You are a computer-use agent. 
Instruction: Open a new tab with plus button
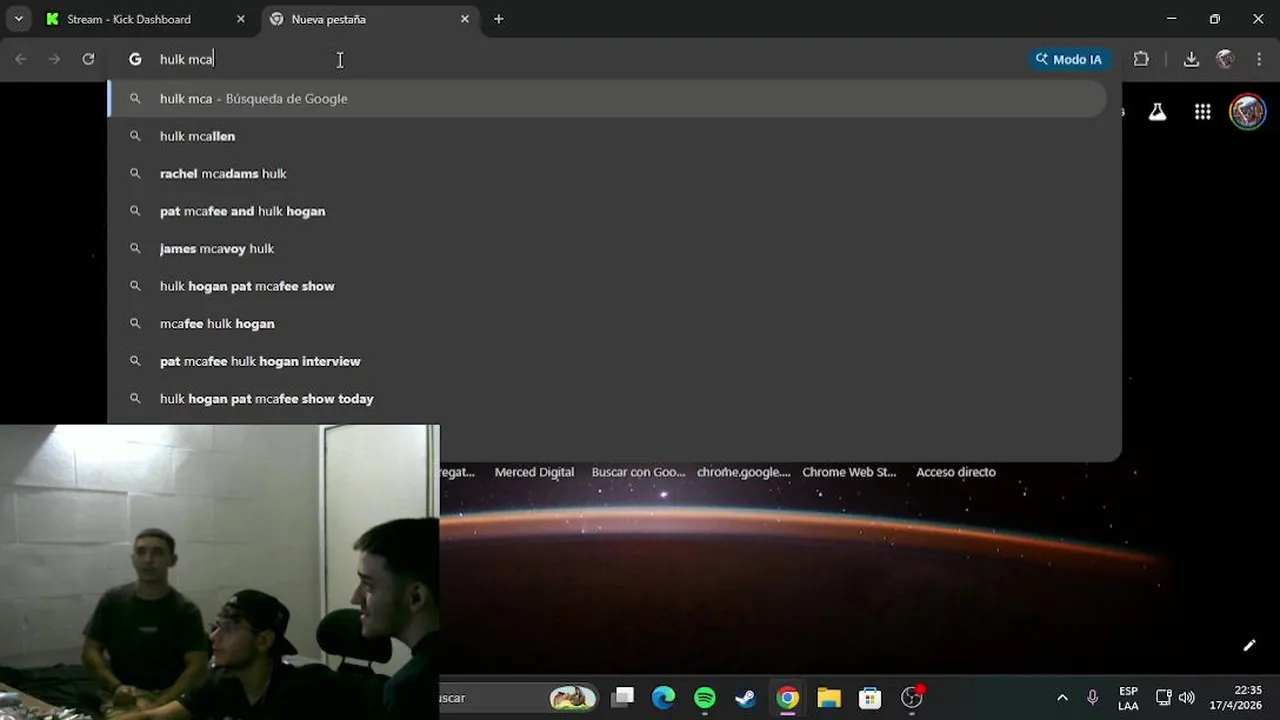pos(498,19)
